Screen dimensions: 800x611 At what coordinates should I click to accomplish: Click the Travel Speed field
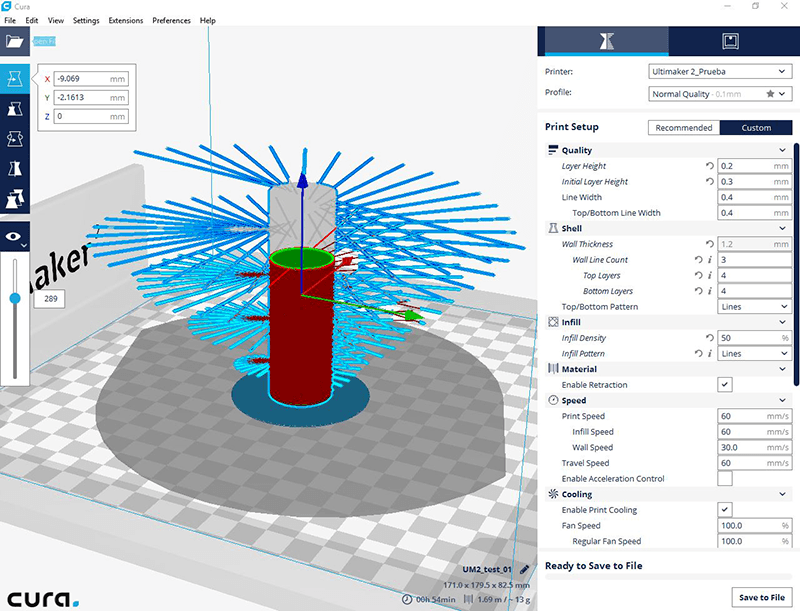coord(755,463)
